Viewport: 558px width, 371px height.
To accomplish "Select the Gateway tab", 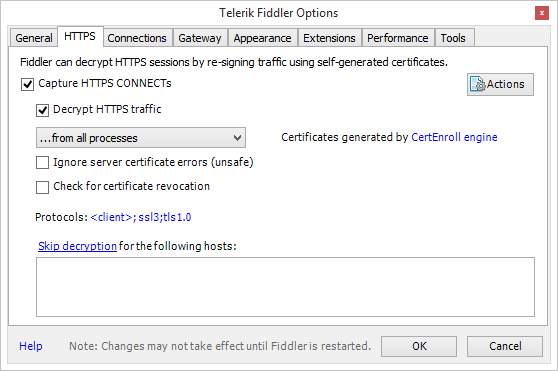I will (200, 38).
